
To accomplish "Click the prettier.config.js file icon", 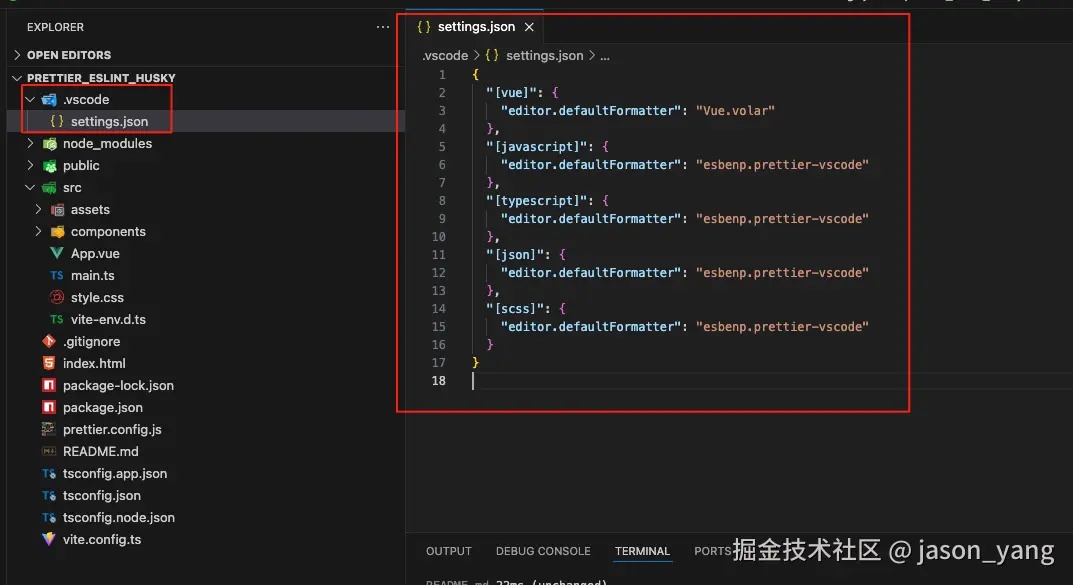I will point(49,429).
